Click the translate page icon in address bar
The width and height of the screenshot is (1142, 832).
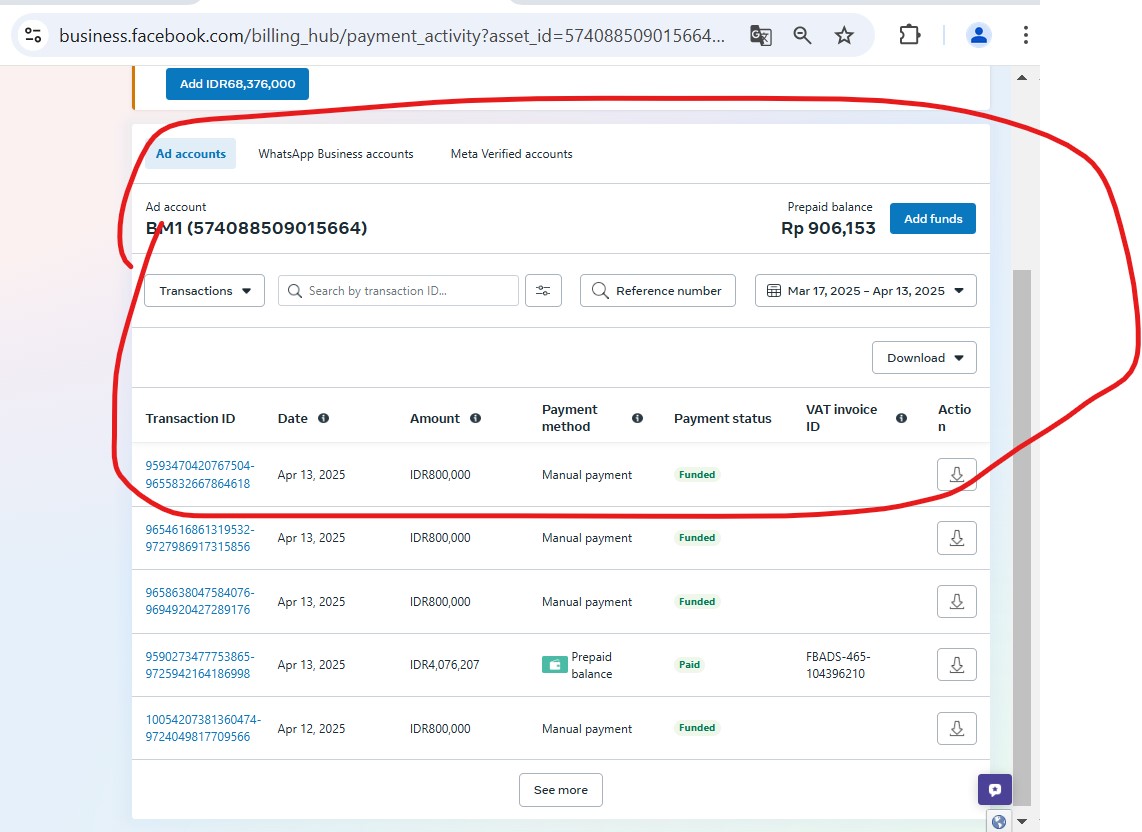pyautogui.click(x=761, y=35)
